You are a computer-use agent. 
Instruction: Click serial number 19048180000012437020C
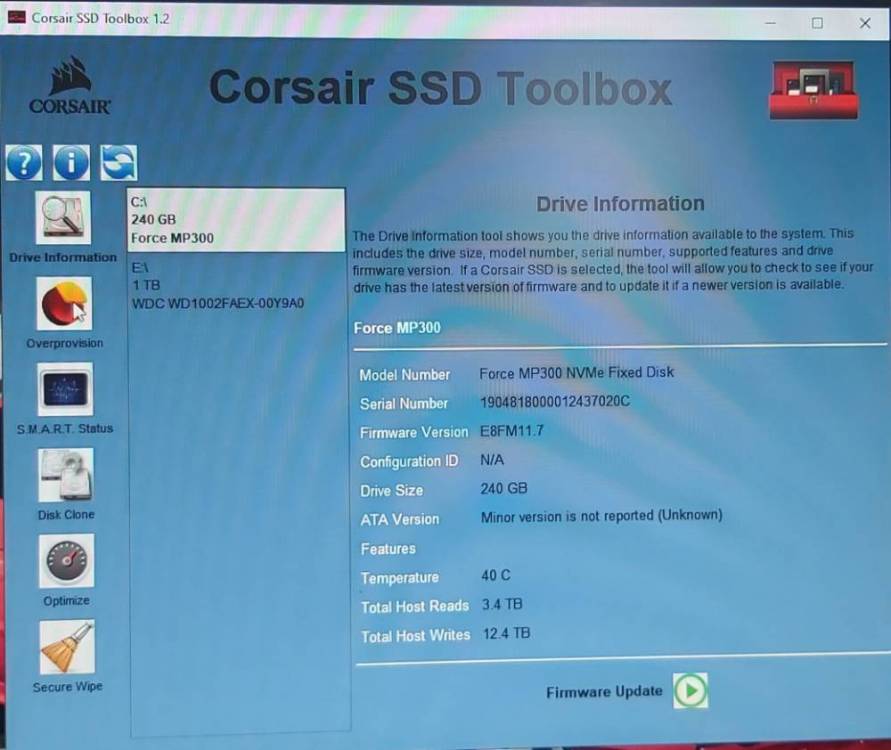tap(555, 402)
